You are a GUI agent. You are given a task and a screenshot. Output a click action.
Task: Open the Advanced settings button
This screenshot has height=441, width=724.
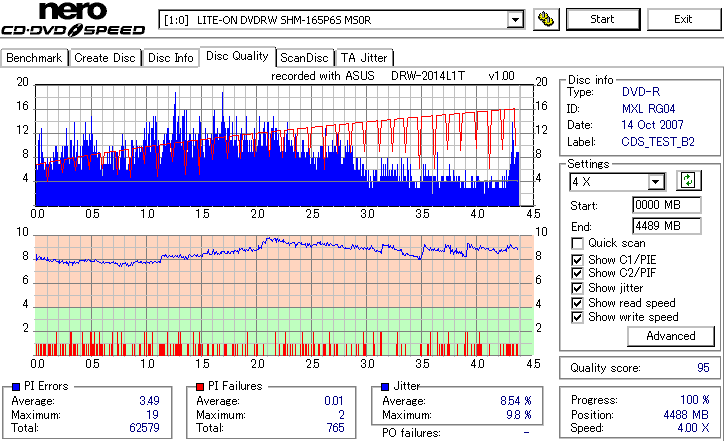[670, 336]
